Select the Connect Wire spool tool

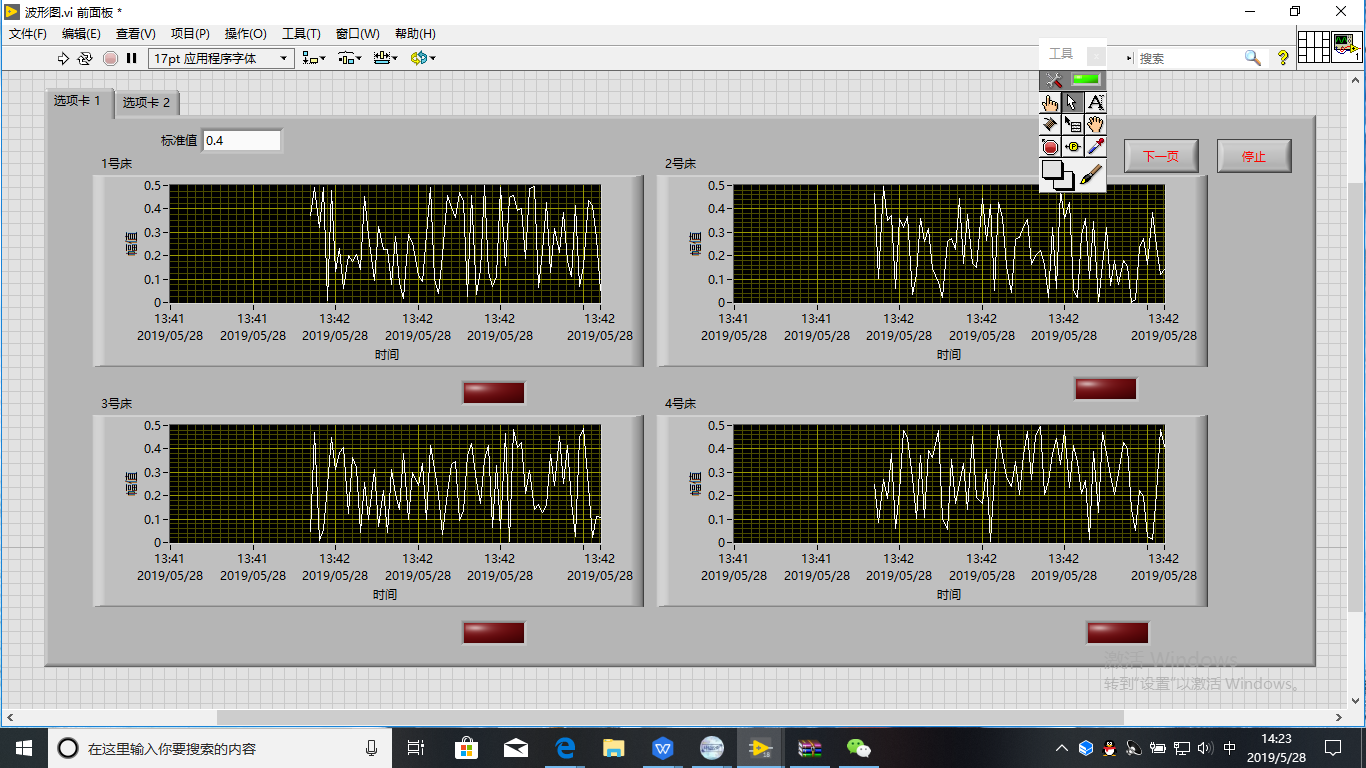tap(1050, 124)
